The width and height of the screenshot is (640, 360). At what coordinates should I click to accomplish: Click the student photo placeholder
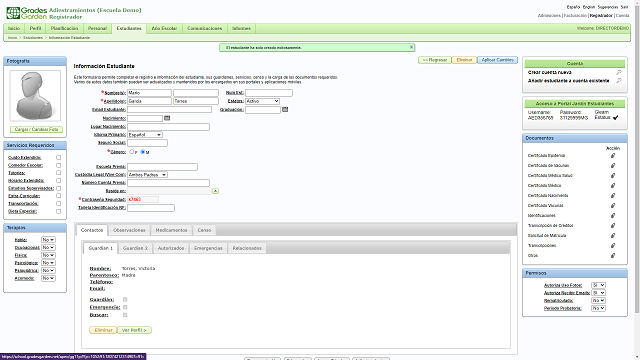[35, 96]
